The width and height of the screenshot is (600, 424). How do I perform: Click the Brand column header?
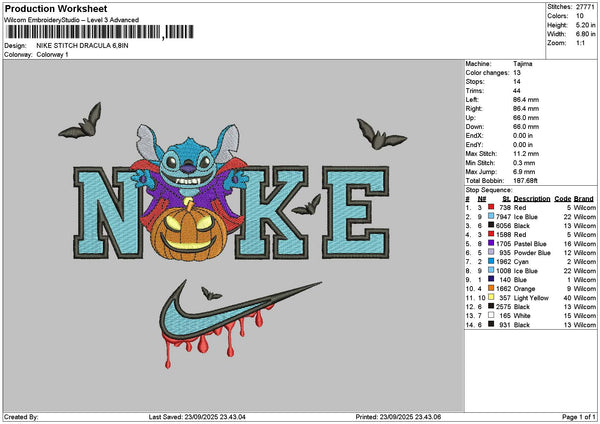(x=584, y=199)
